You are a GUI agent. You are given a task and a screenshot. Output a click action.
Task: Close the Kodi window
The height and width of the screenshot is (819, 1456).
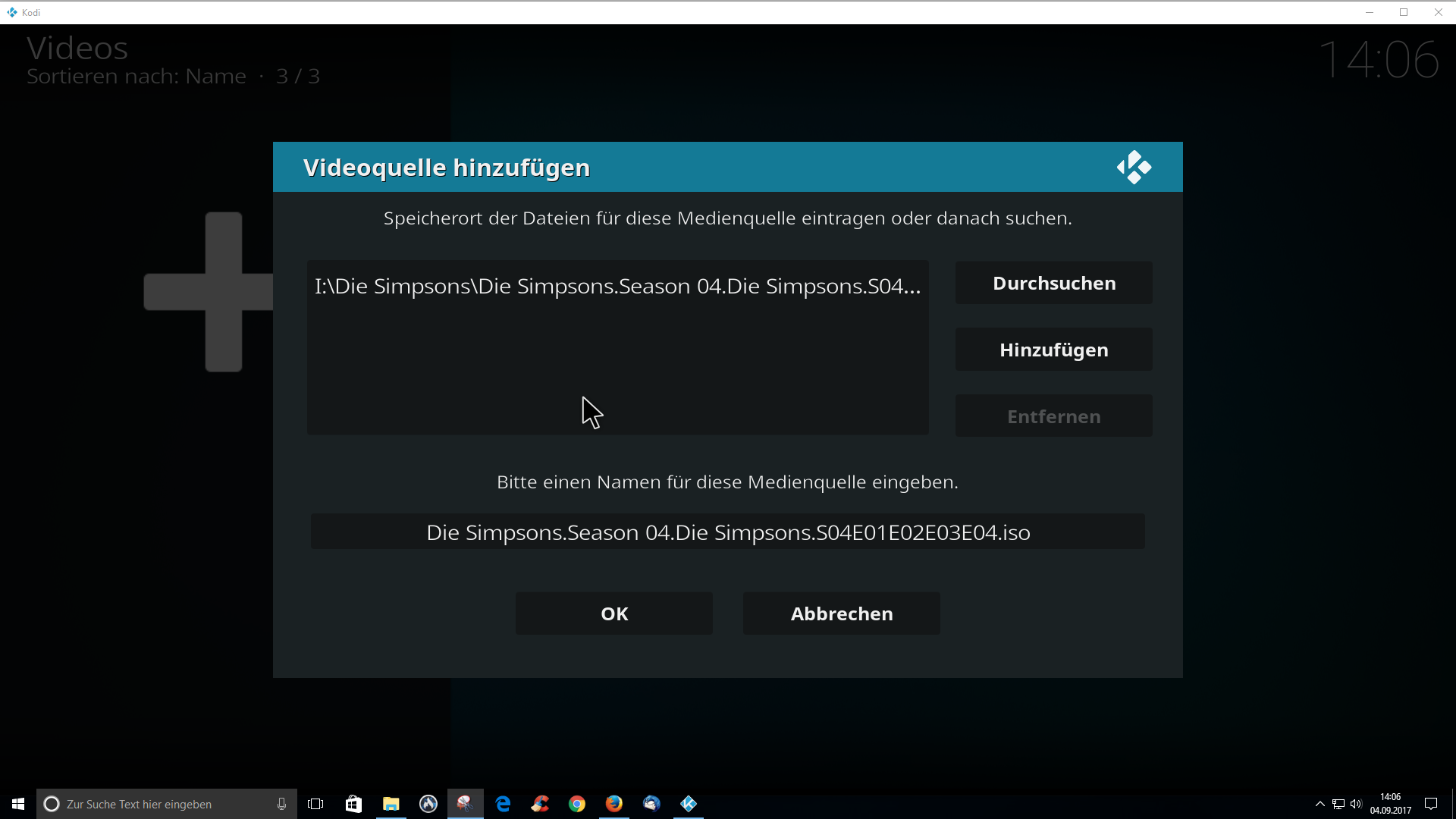1438,12
